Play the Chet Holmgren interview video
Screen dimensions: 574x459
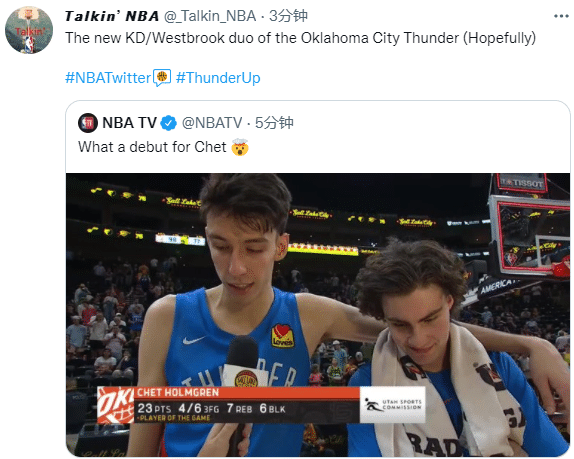[318, 315]
